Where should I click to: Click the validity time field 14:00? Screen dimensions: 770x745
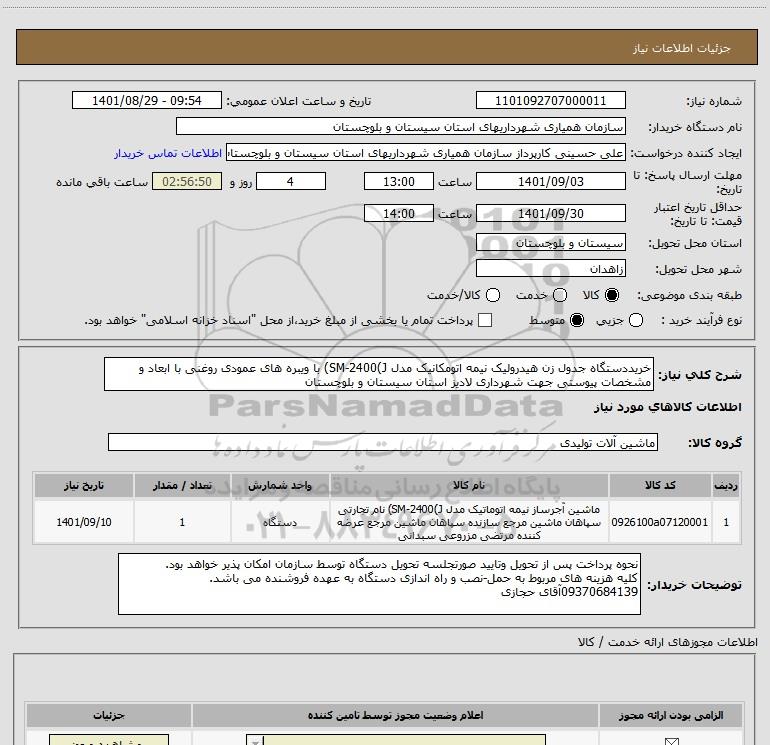(x=399, y=214)
